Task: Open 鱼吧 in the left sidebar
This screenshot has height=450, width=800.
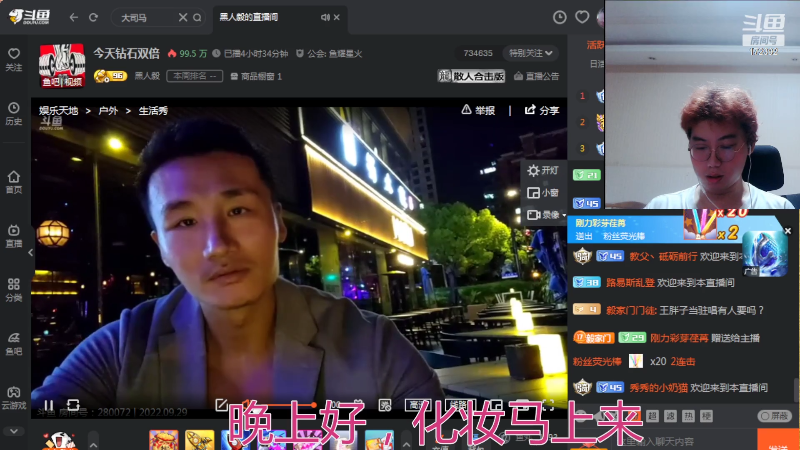Action: 14,344
